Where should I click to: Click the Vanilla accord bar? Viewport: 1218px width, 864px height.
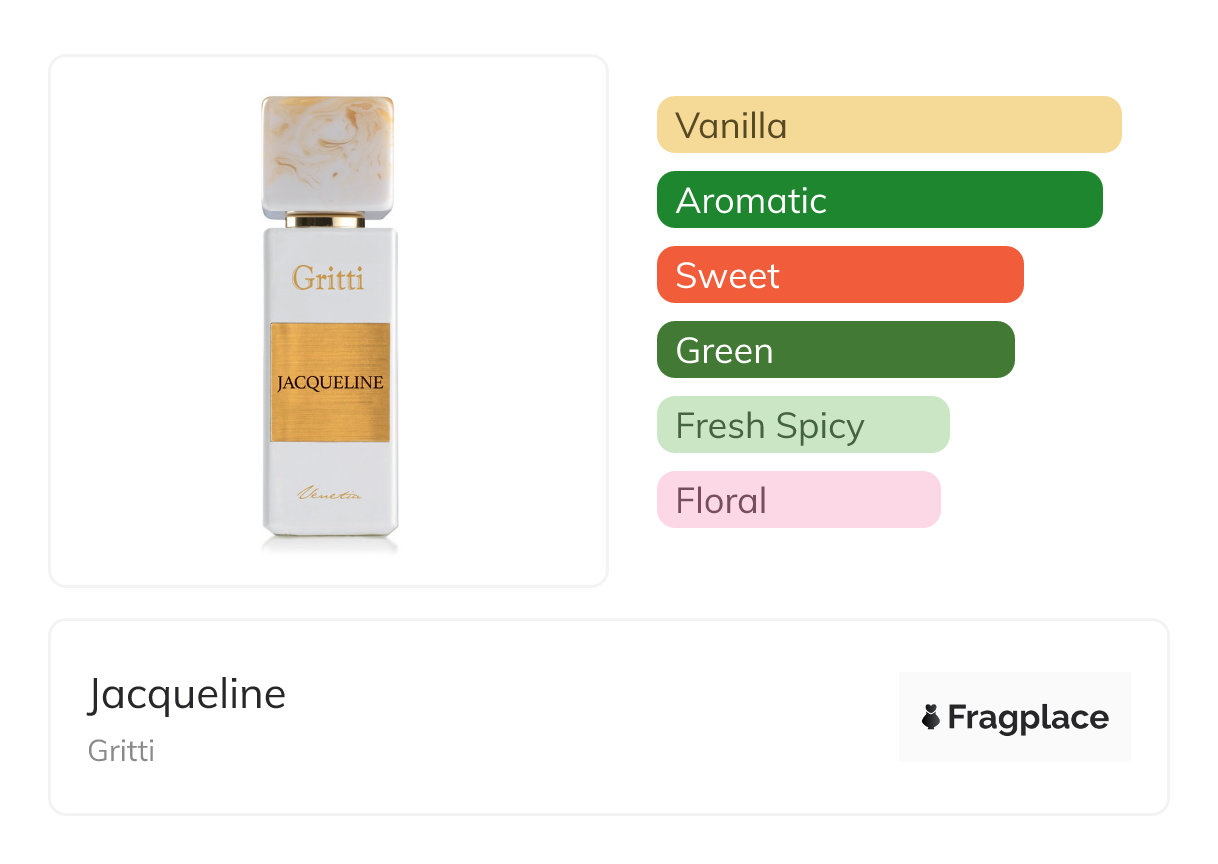(888, 125)
